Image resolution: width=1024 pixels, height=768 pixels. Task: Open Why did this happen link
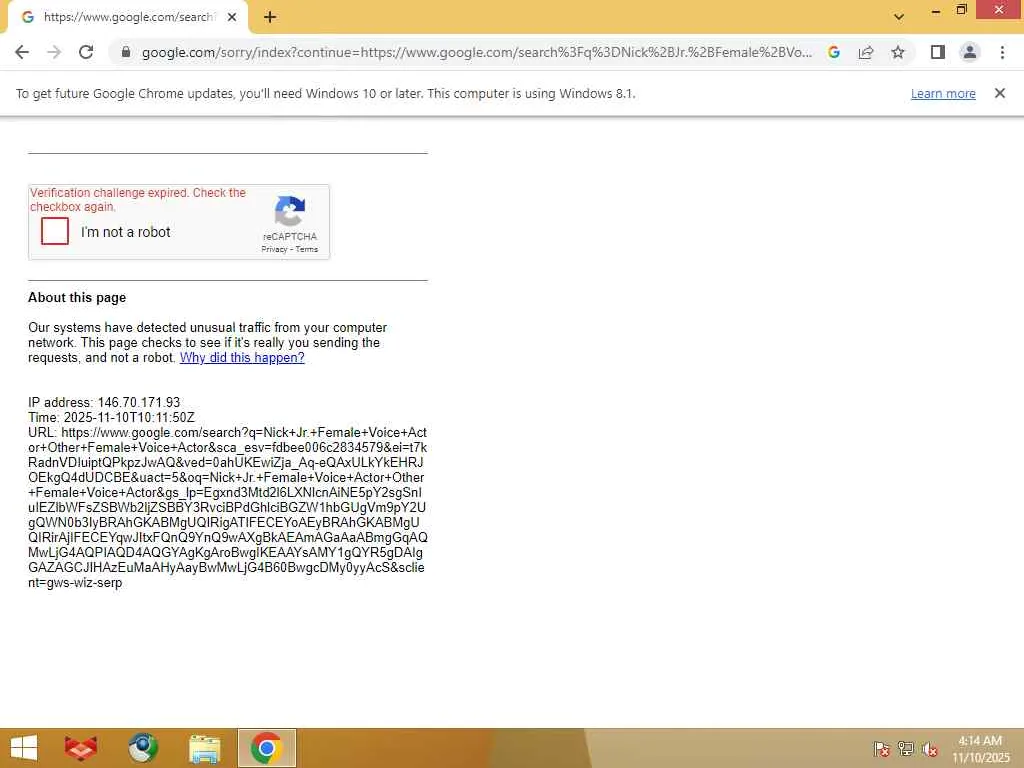click(x=242, y=358)
